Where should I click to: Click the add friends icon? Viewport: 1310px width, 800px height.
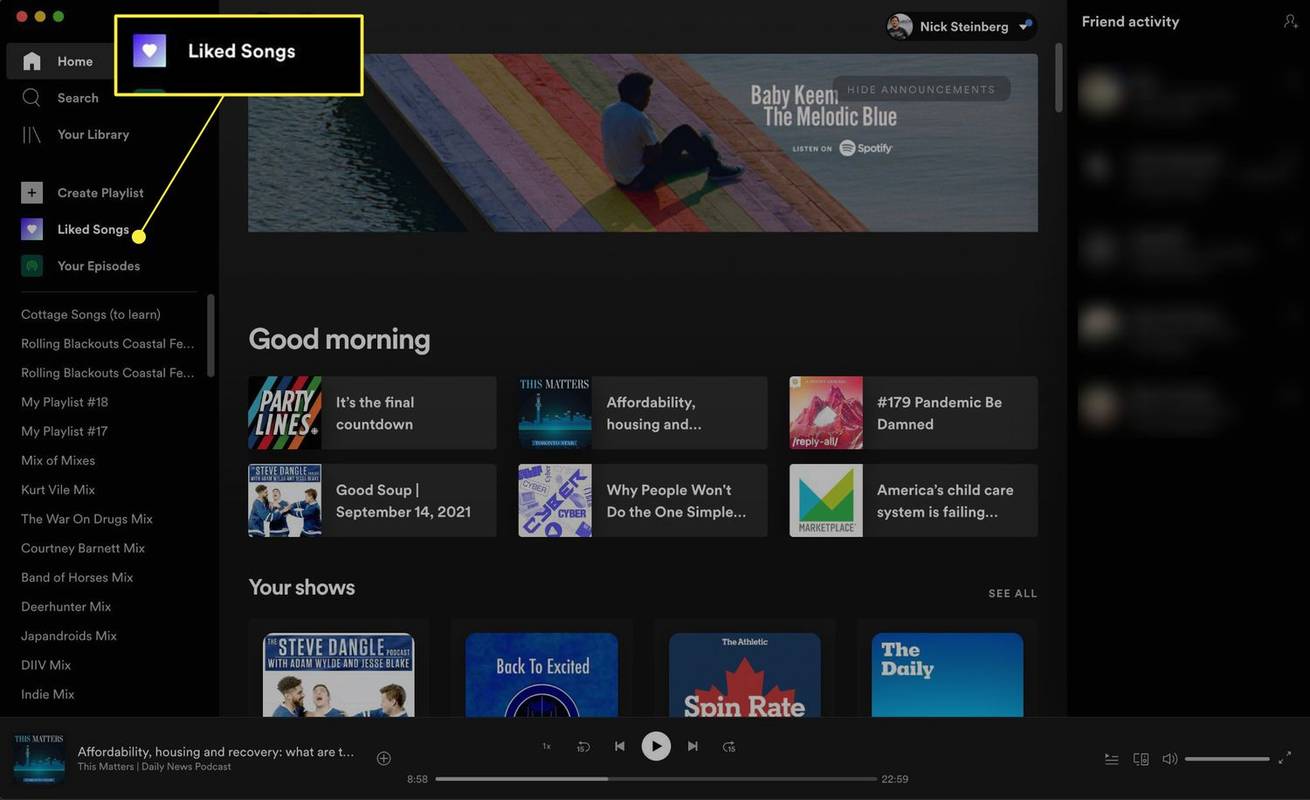1291,21
